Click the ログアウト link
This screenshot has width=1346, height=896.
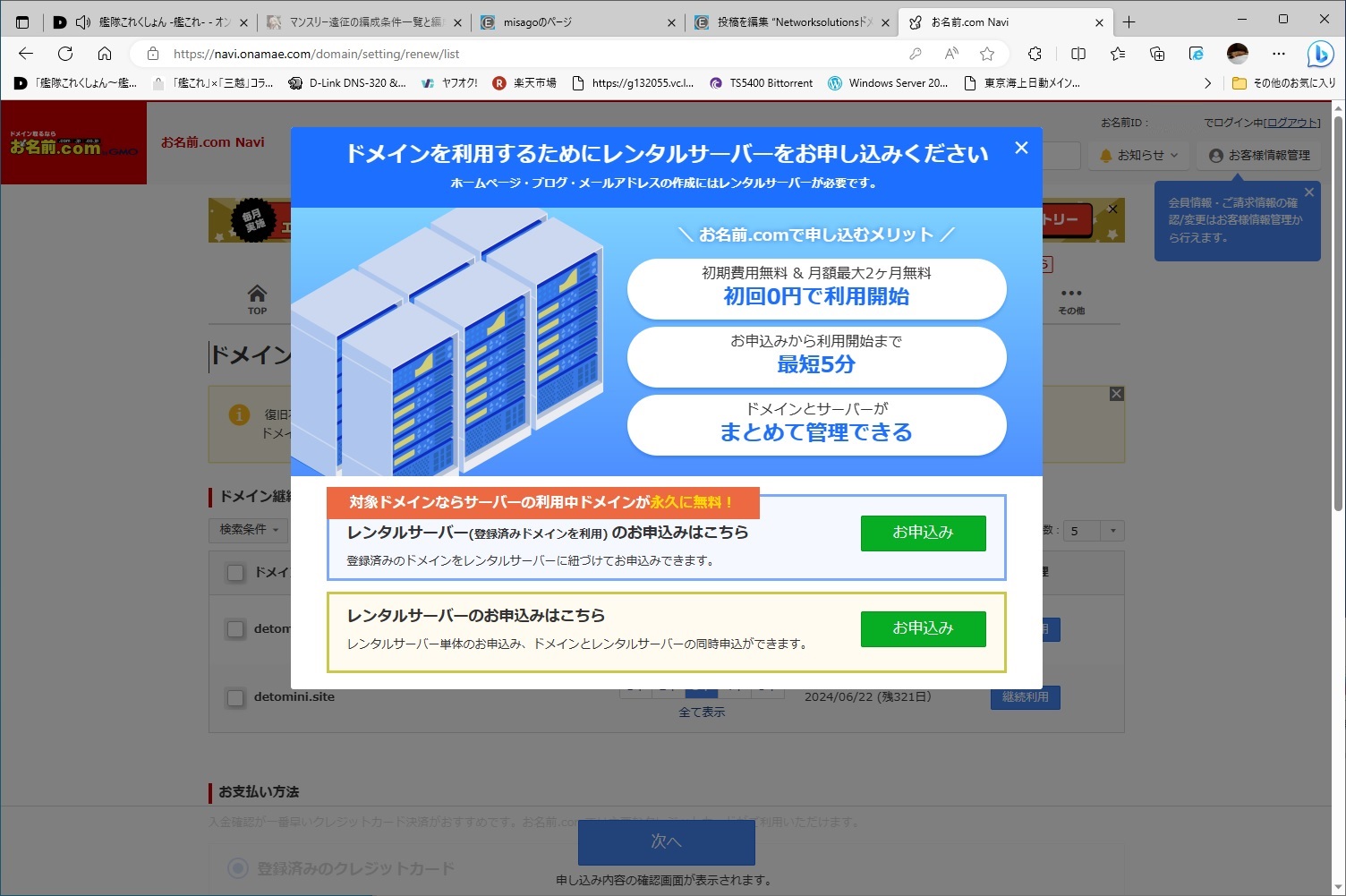click(1292, 123)
